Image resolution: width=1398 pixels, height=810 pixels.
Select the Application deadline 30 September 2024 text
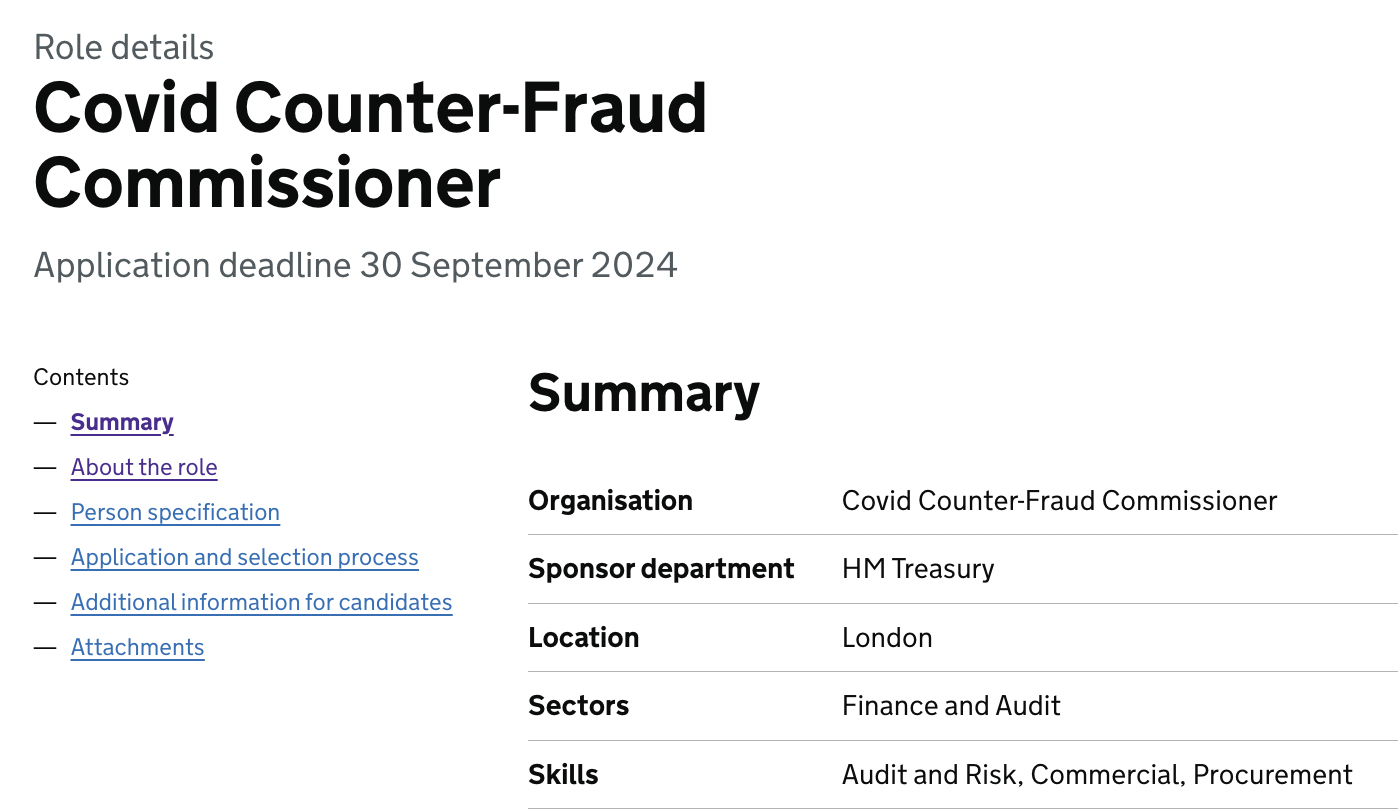355,265
